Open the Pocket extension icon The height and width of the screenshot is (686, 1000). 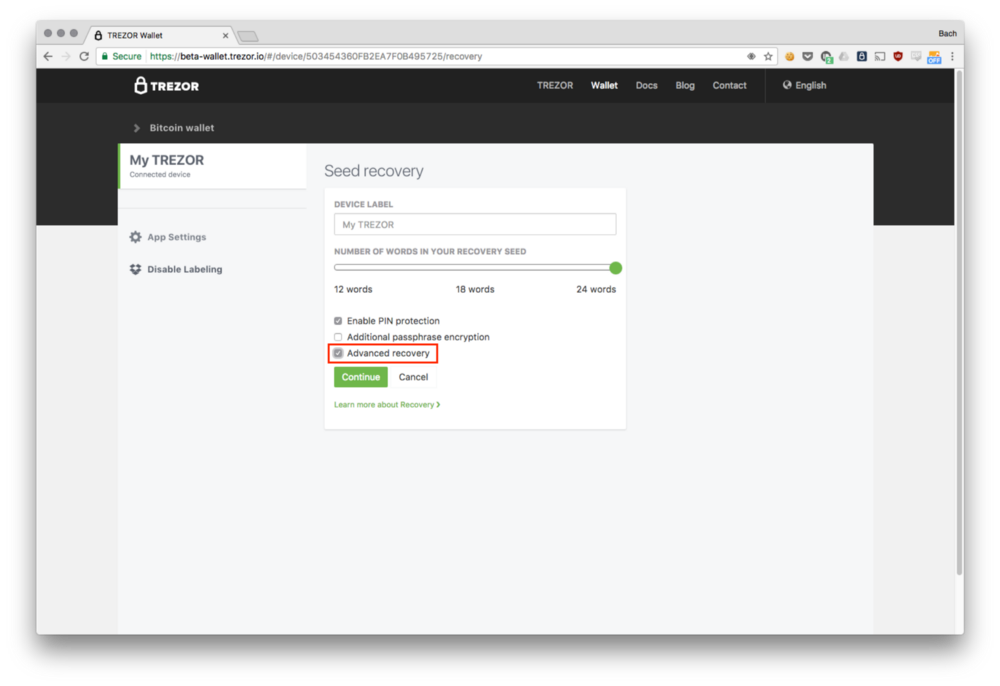pos(807,57)
